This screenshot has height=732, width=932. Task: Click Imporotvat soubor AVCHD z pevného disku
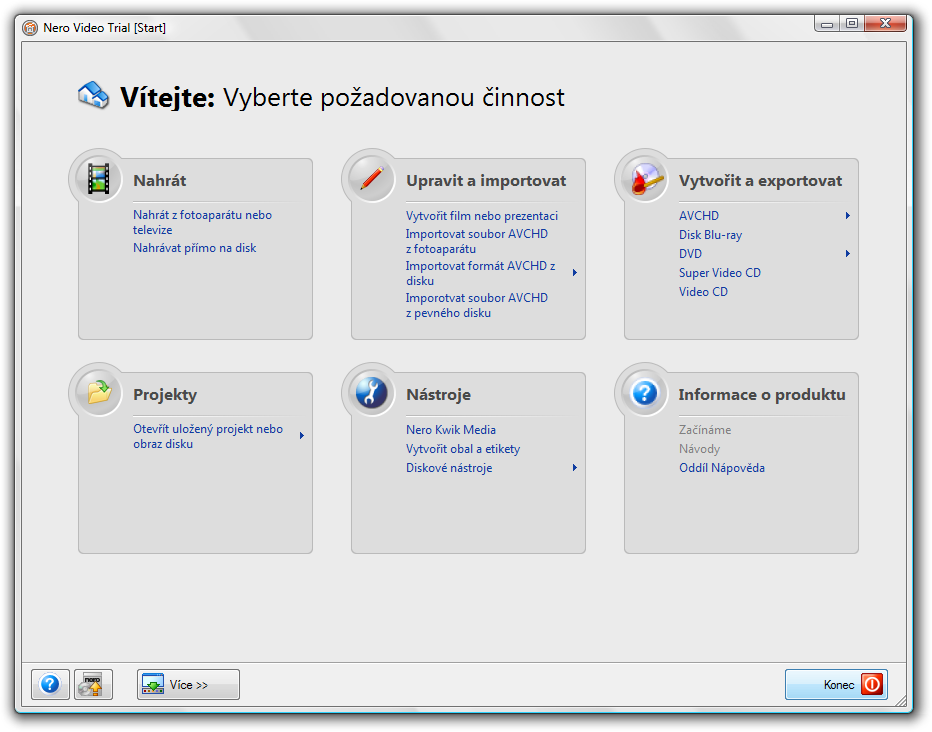click(x=477, y=305)
